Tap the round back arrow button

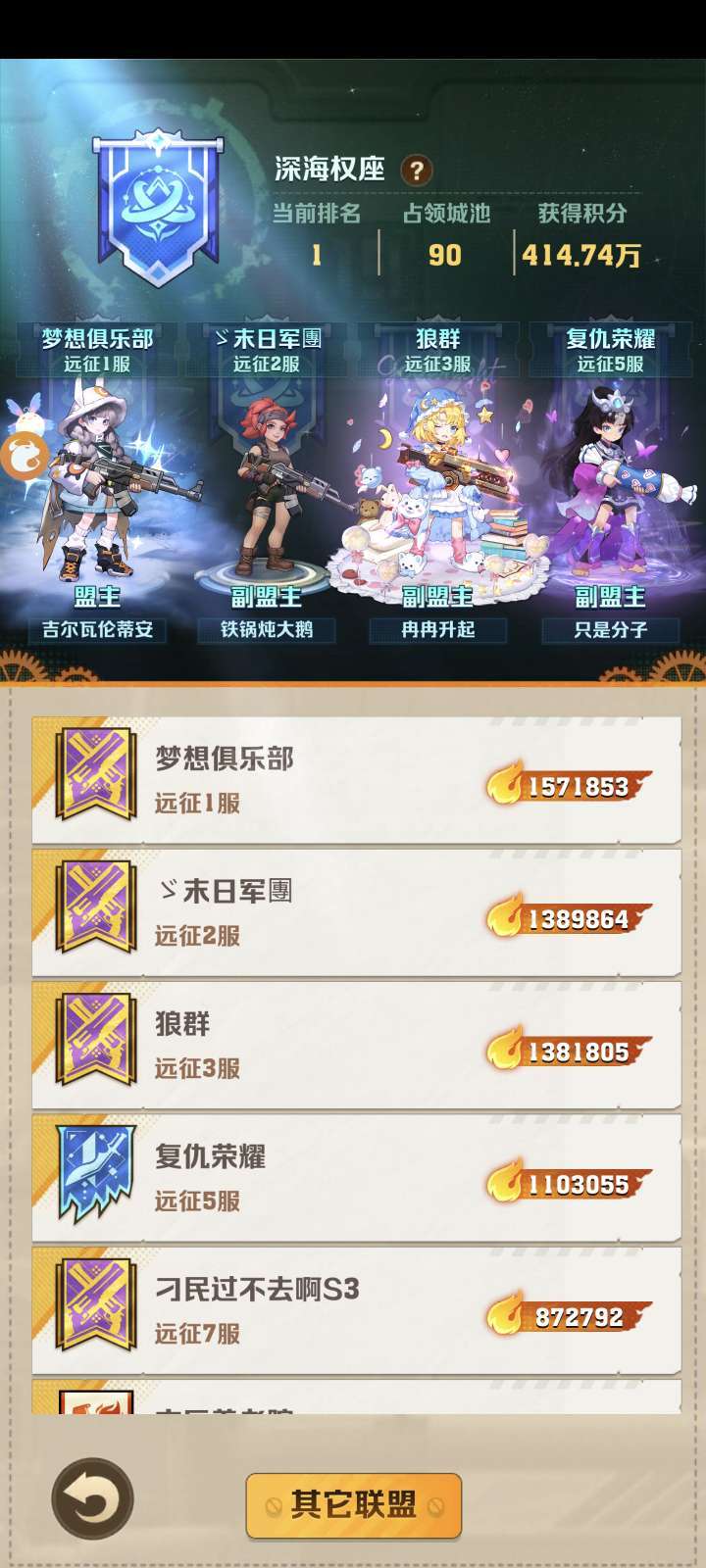pyautogui.click(x=93, y=1499)
